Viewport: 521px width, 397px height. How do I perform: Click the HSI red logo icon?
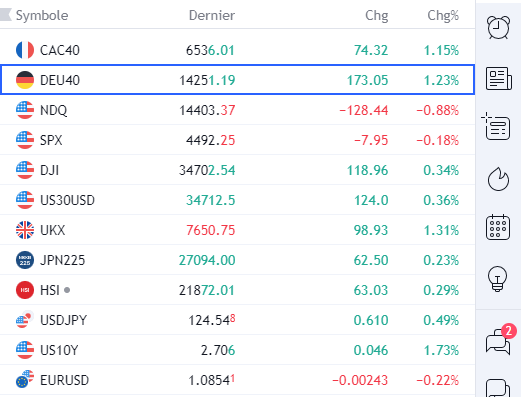[25, 290]
